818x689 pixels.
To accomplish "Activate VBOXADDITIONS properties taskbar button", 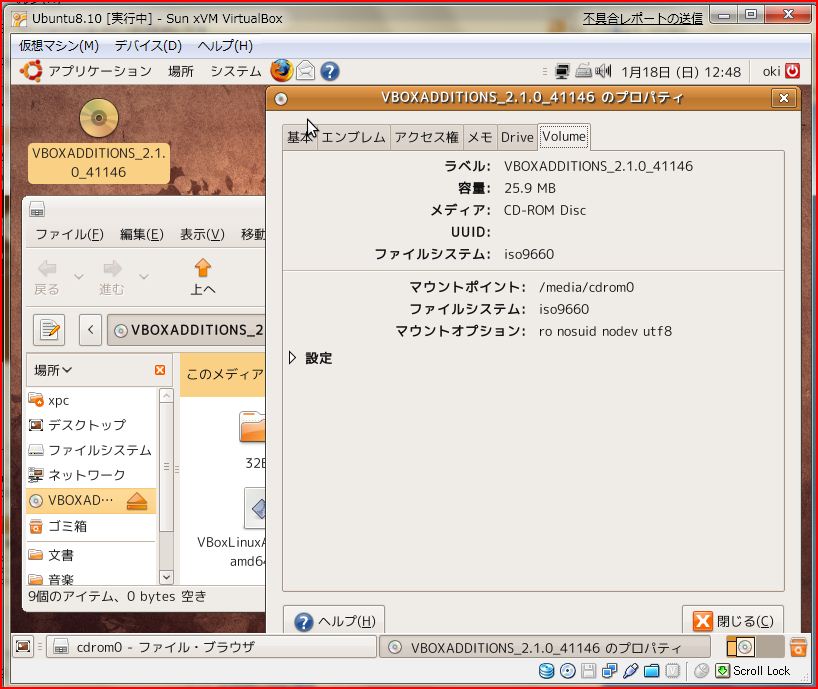I will [x=545, y=647].
